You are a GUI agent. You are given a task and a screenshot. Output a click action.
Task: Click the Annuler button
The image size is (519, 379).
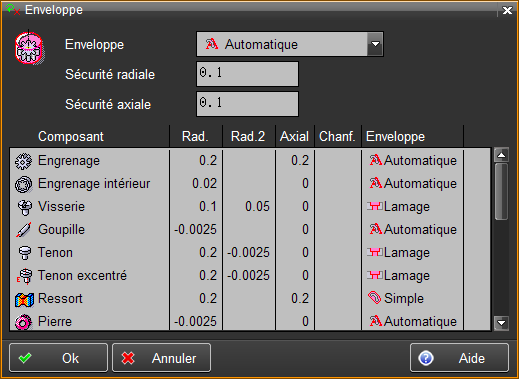click(161, 358)
